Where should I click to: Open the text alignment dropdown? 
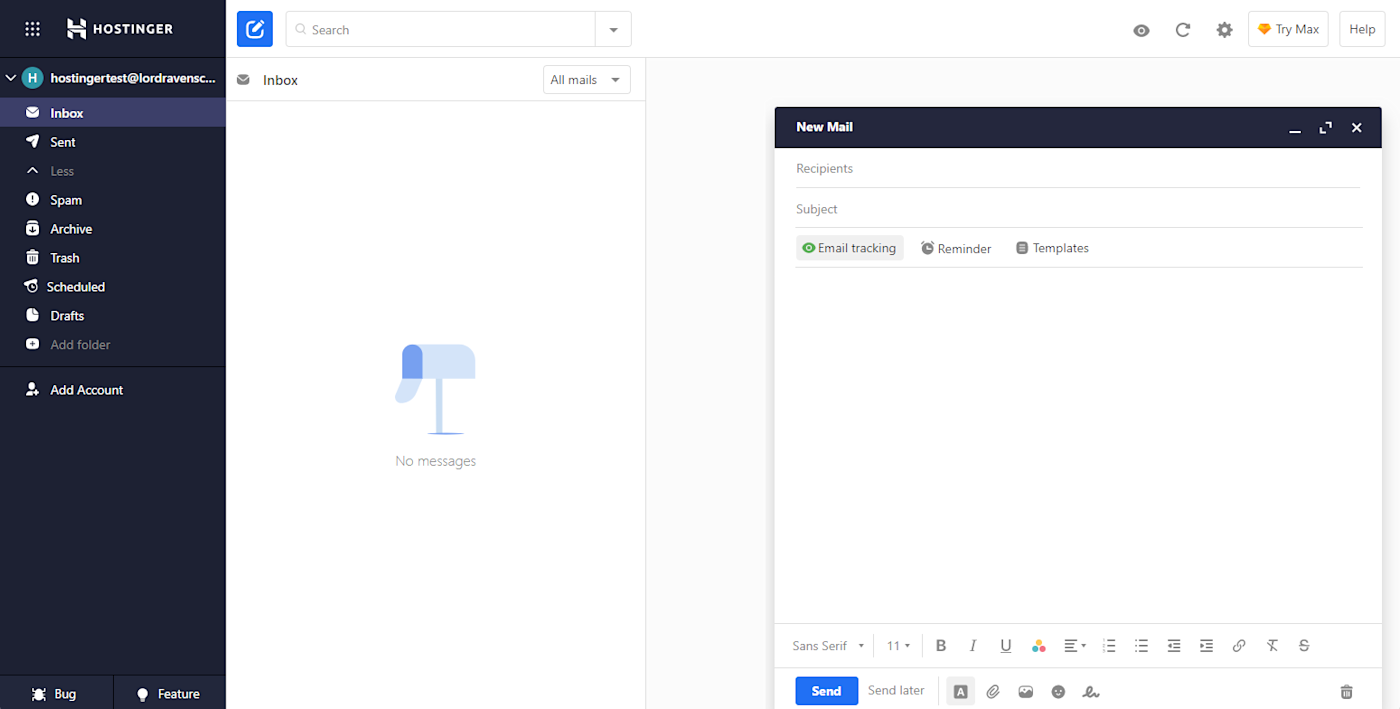pyautogui.click(x=1075, y=646)
